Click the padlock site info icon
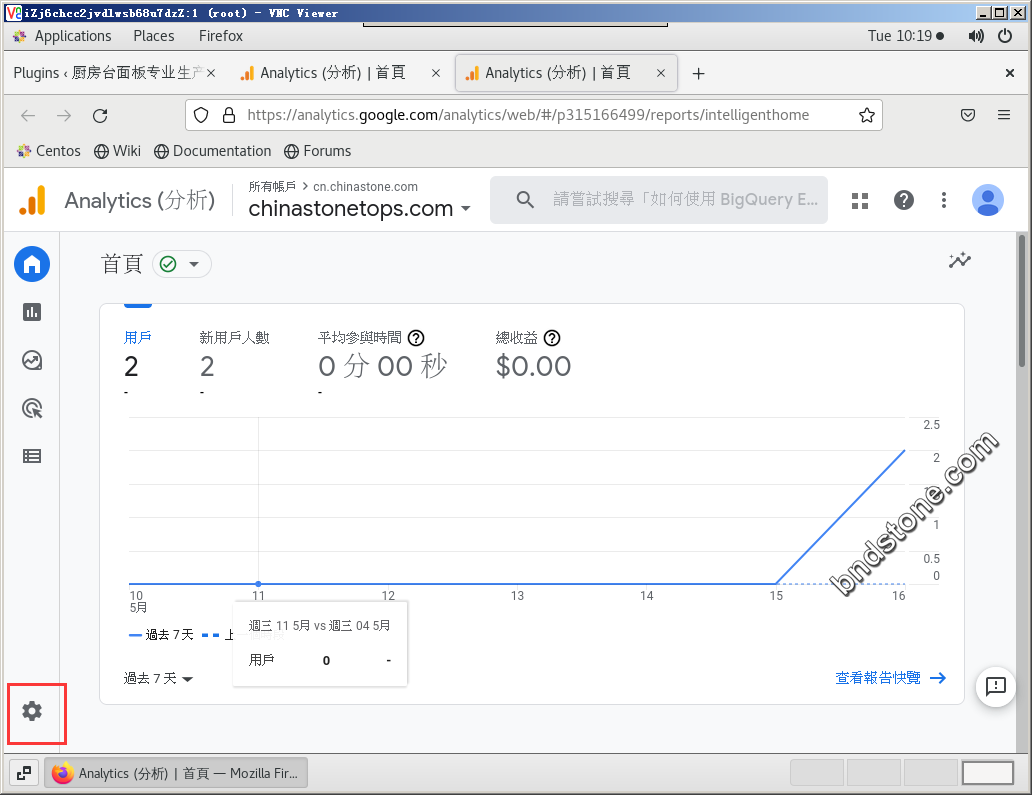Screen dimensions: 1032x795 229,115
